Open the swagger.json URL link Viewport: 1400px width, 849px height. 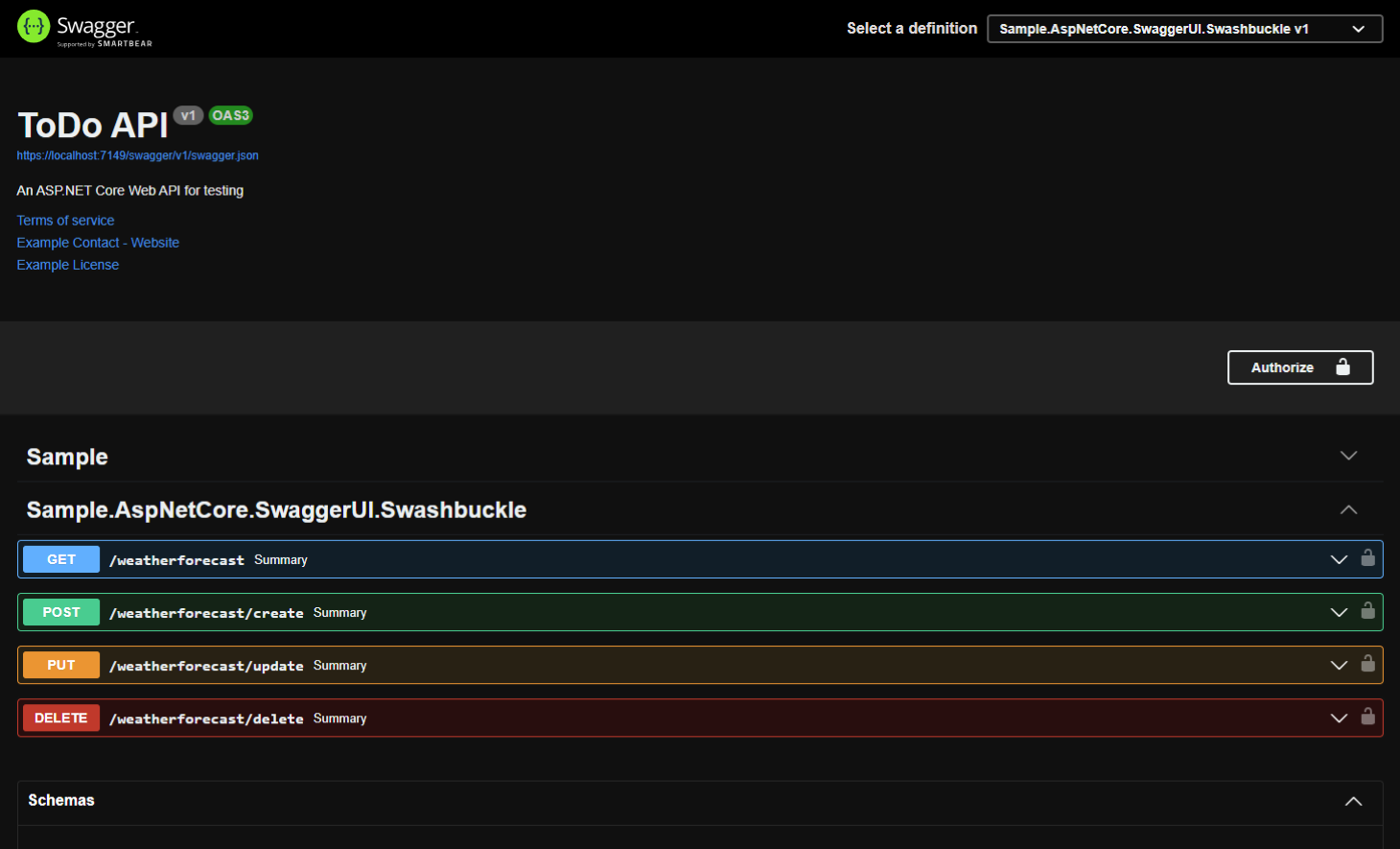[137, 155]
